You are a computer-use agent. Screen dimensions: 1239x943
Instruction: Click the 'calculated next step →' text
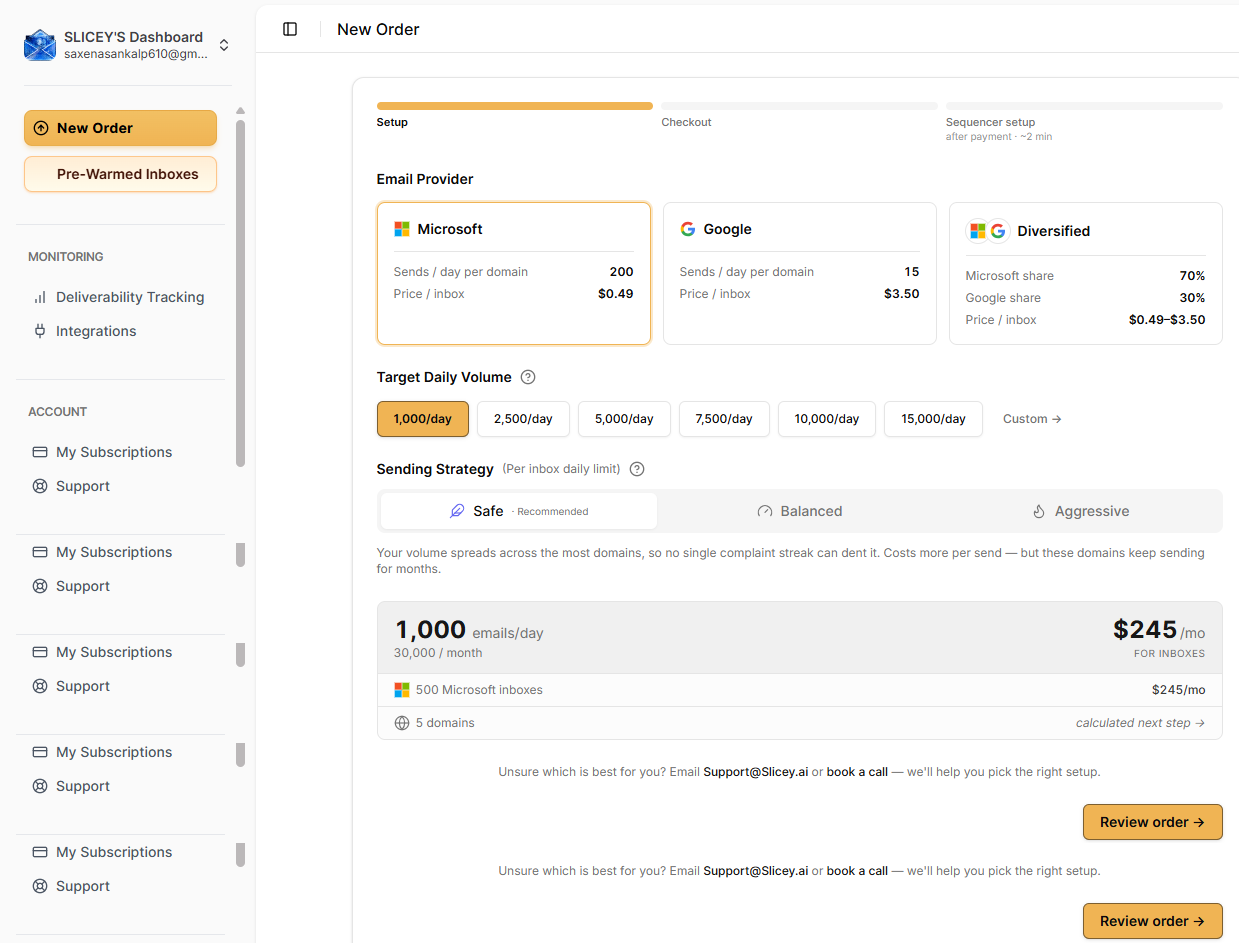click(x=1140, y=723)
